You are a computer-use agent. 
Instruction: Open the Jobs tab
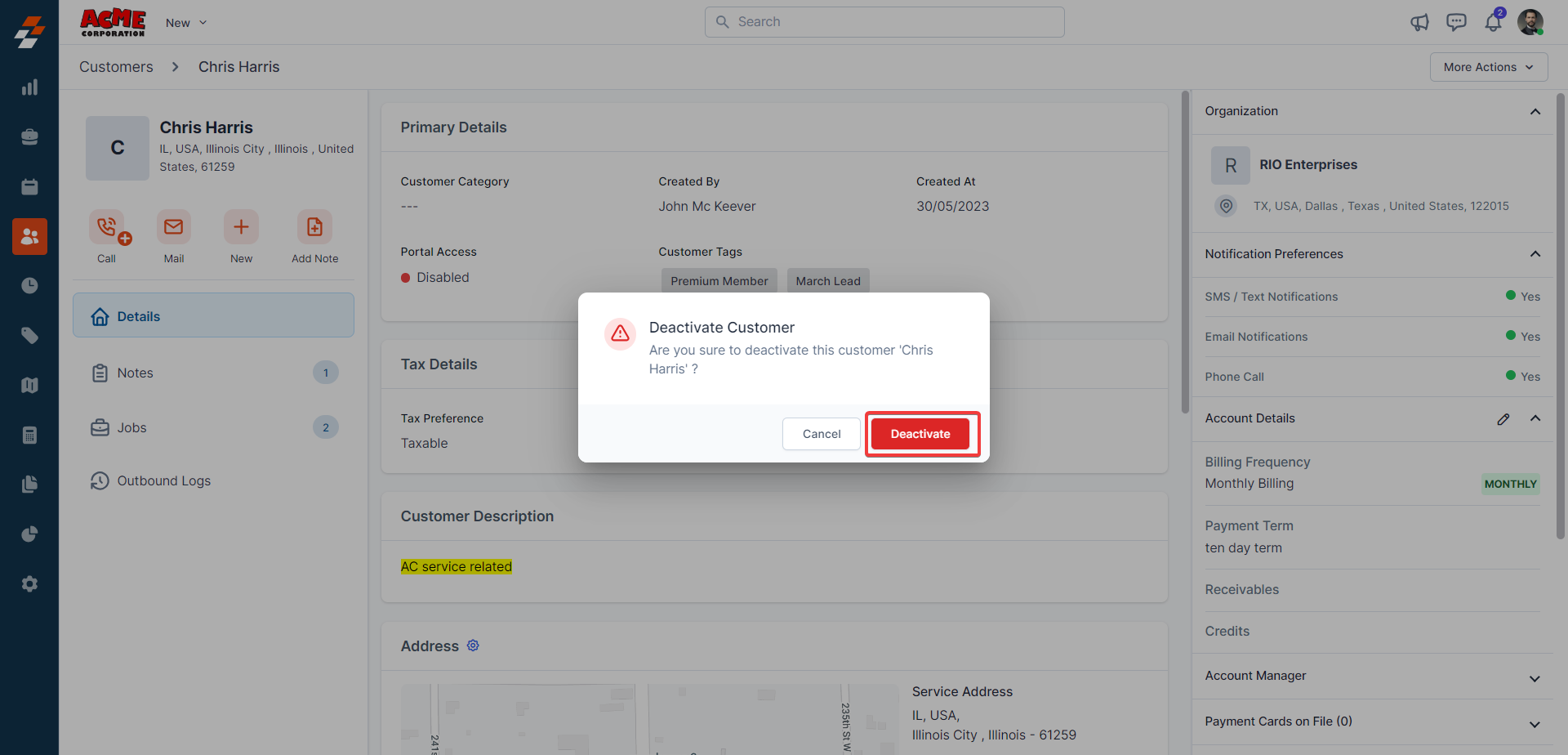tap(213, 427)
